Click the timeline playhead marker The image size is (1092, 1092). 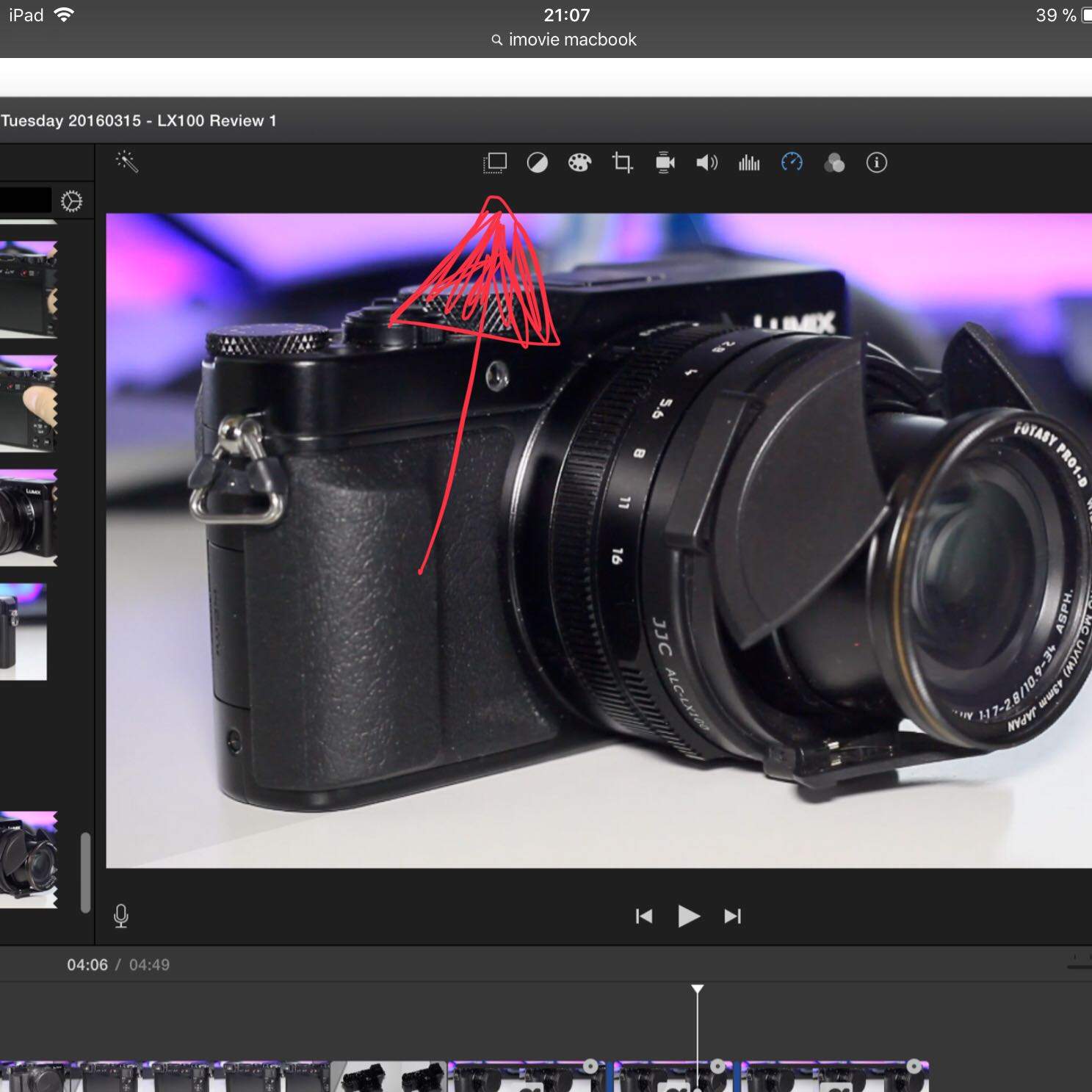click(698, 989)
